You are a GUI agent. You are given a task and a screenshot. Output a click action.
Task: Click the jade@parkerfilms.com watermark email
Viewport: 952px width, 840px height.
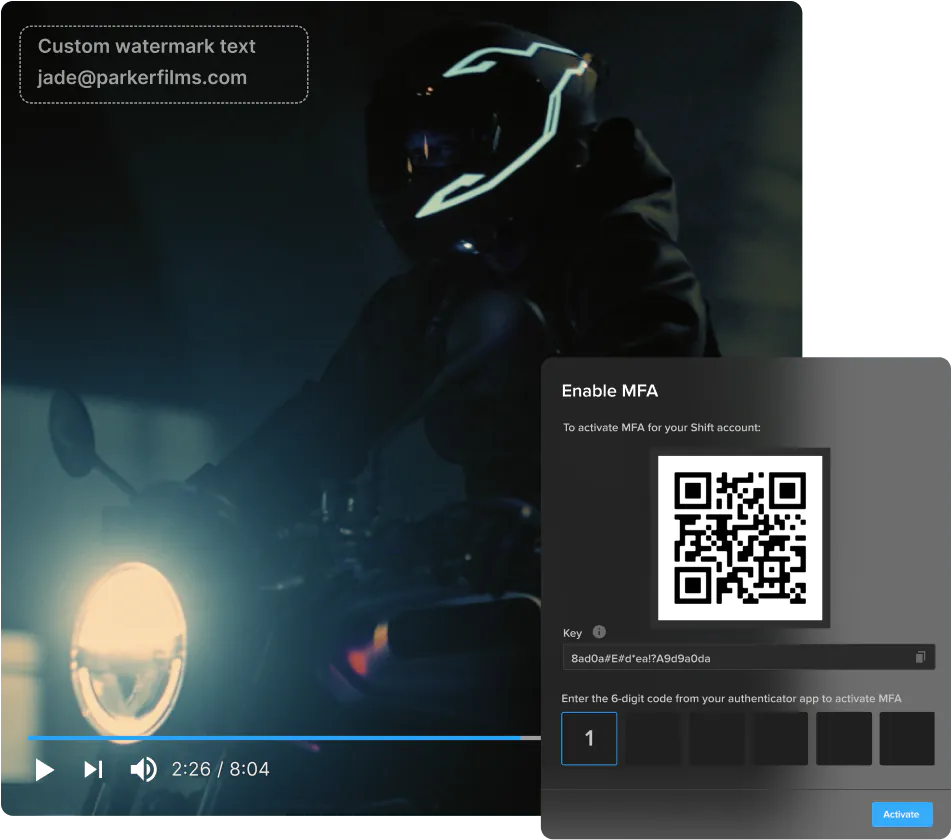(142, 78)
